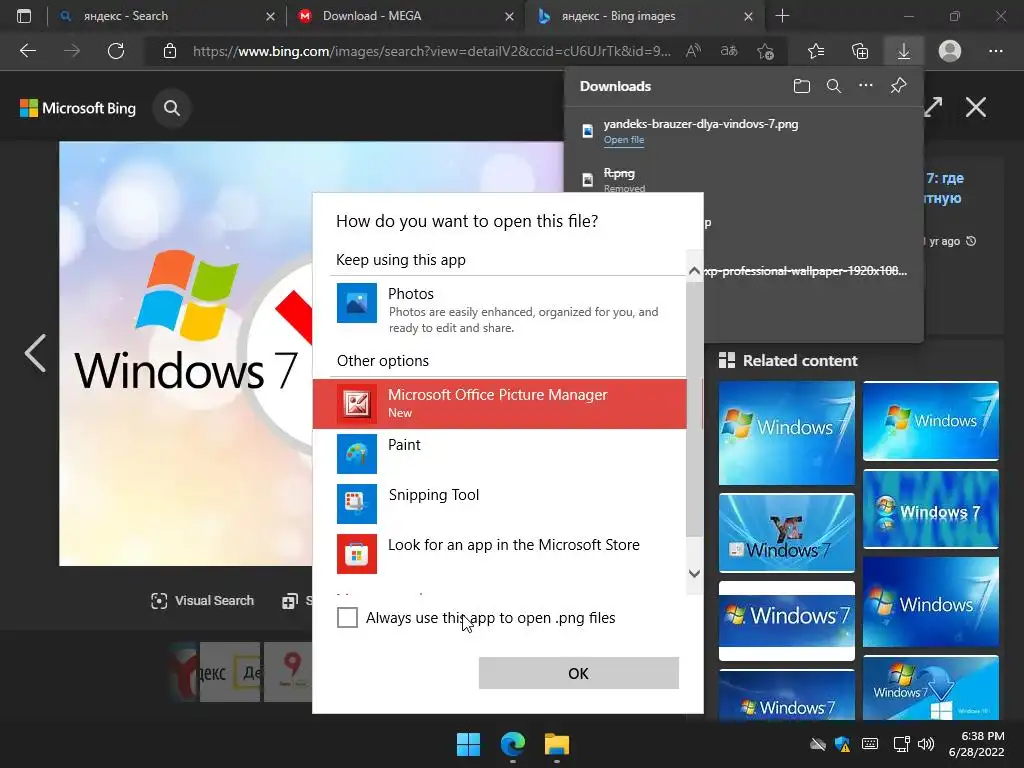Select Photos app in dialog
Viewport: 1024px width, 768px height.
500,310
